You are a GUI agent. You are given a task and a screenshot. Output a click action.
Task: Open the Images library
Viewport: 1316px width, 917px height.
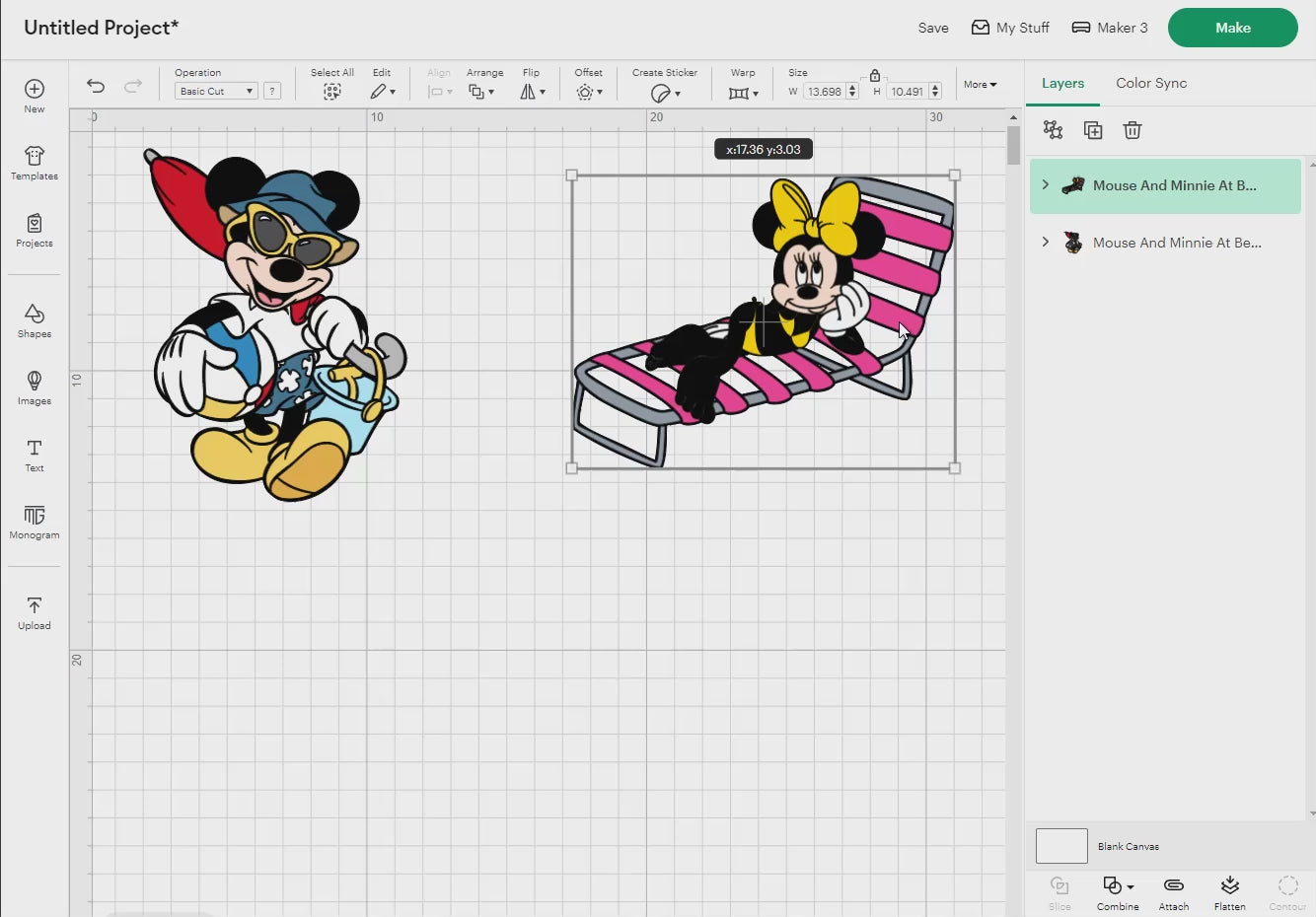(x=35, y=388)
